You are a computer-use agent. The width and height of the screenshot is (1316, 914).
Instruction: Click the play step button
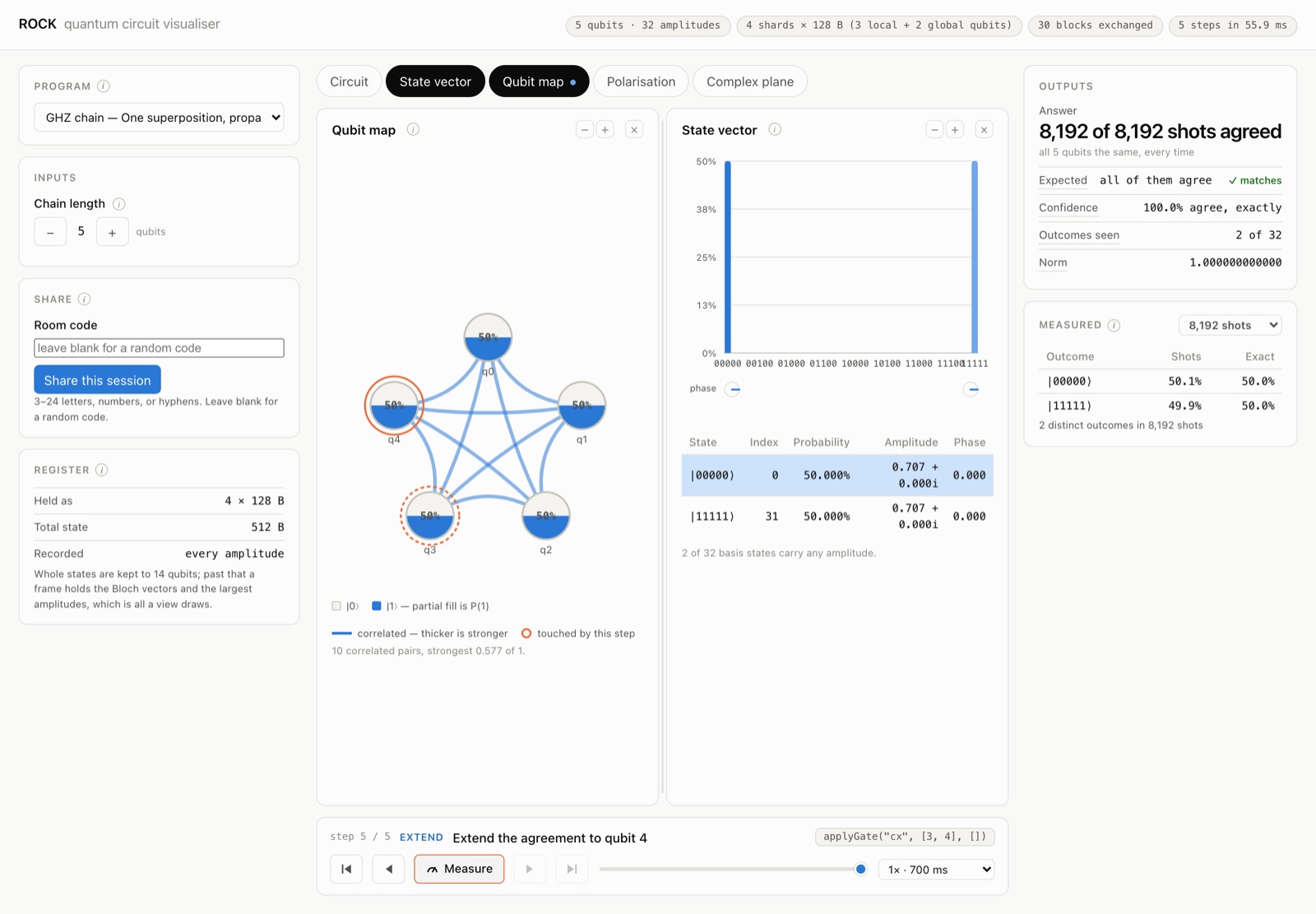[530, 869]
